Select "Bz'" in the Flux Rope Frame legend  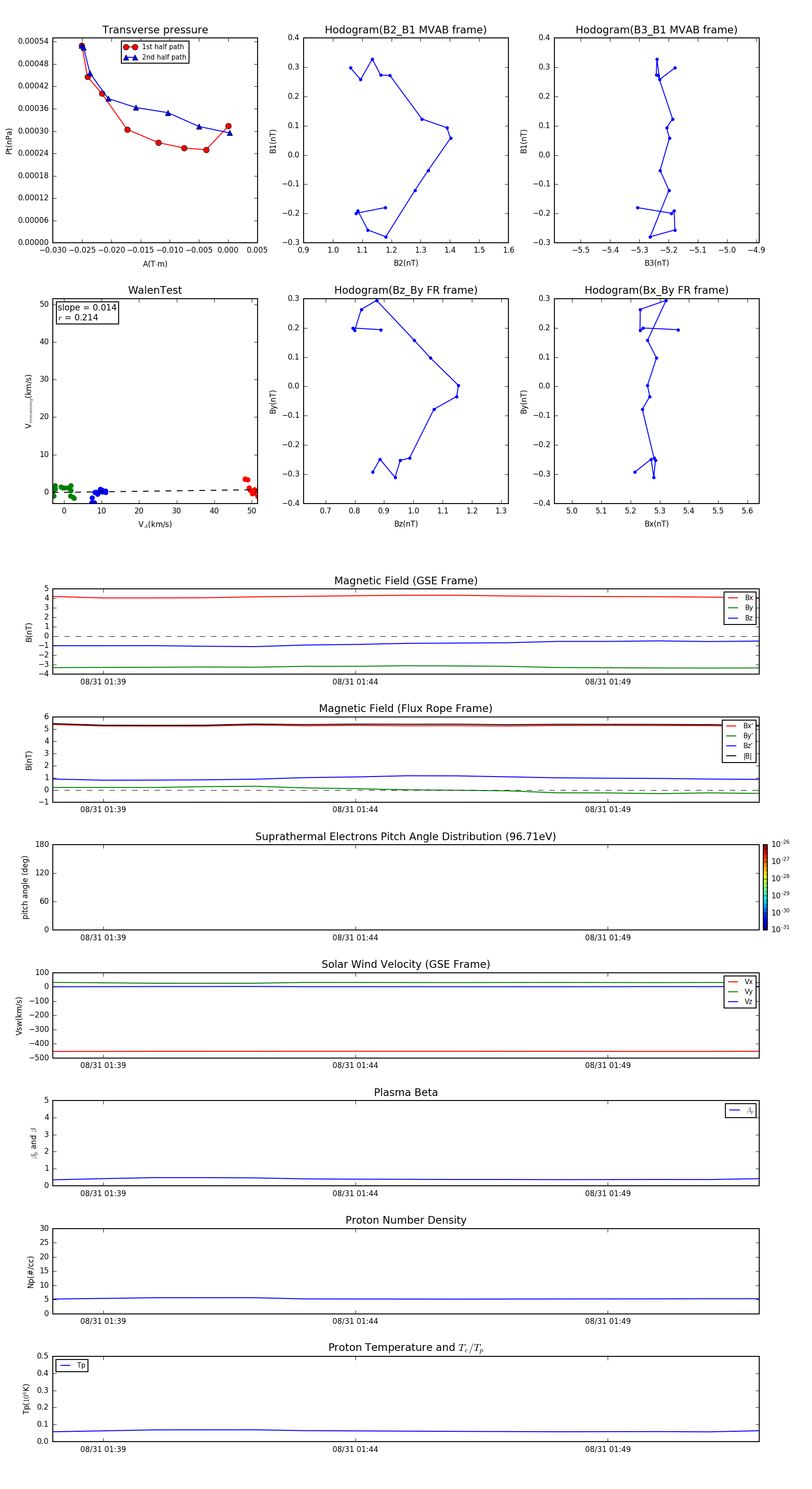point(739,746)
